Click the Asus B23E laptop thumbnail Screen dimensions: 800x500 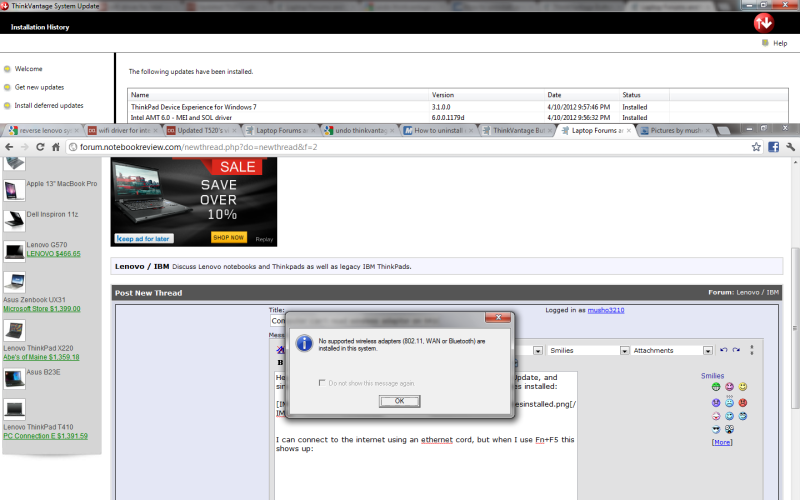[x=14, y=379]
